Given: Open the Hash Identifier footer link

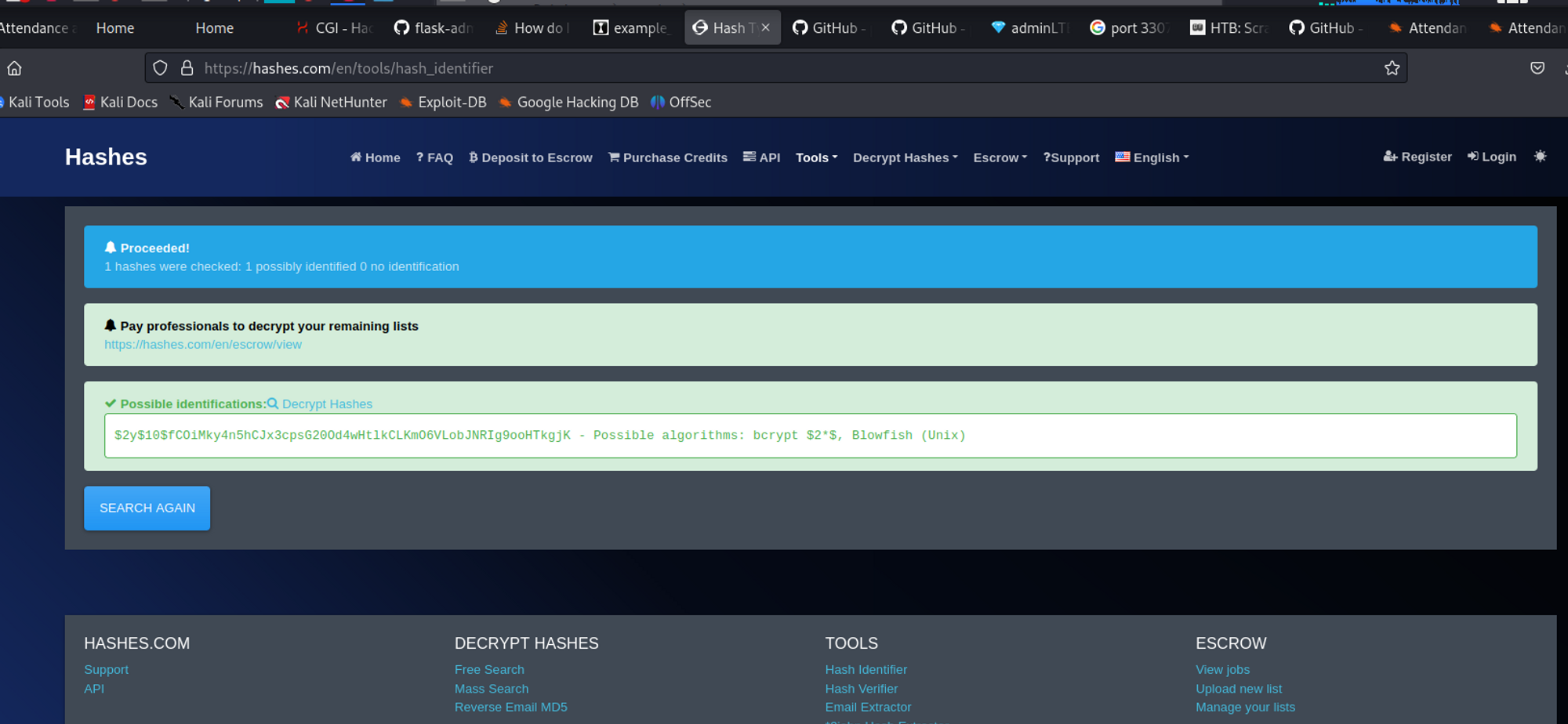Looking at the screenshot, I should pos(866,669).
